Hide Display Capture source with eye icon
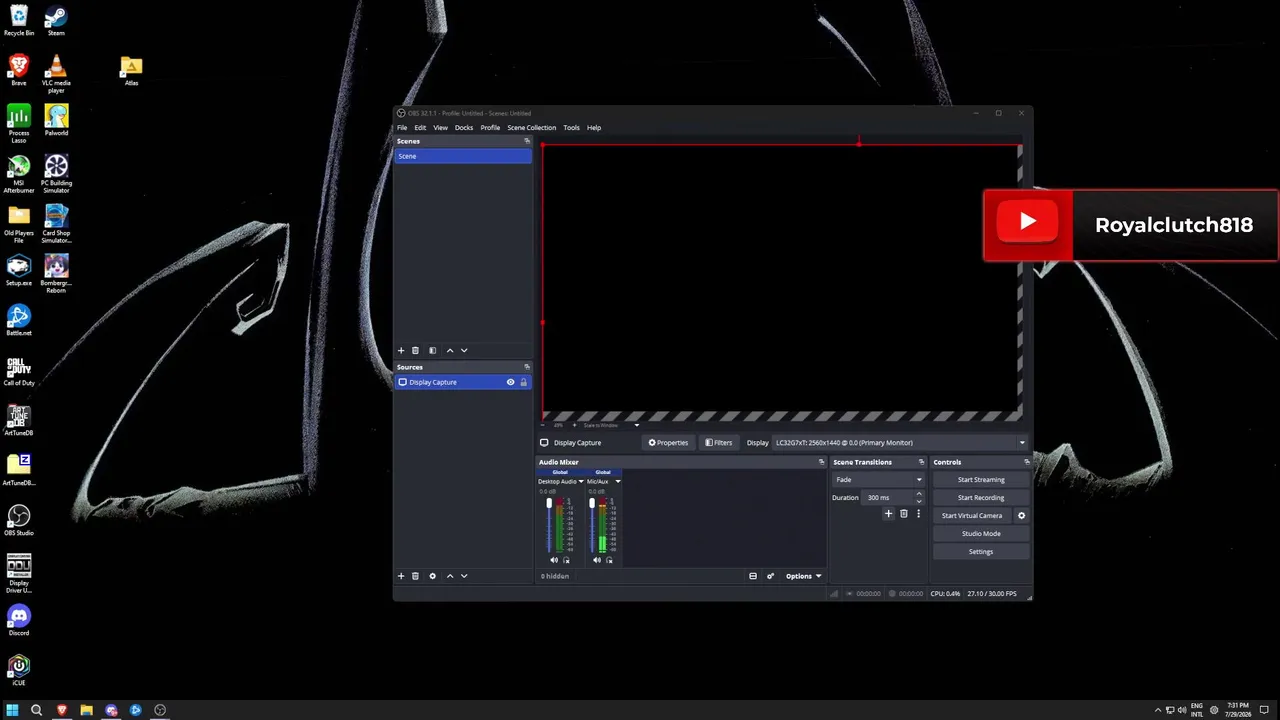1280x720 pixels. (510, 382)
